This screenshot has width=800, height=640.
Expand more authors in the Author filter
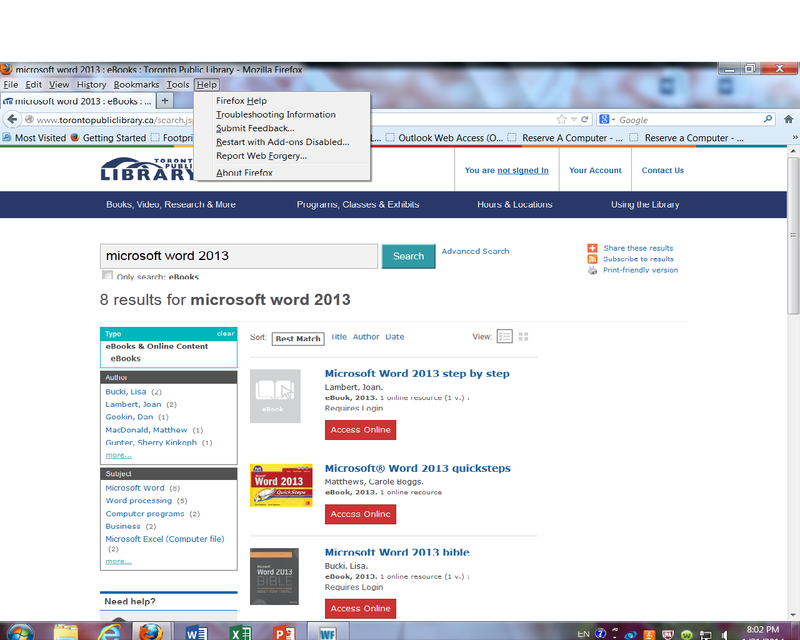(x=118, y=455)
